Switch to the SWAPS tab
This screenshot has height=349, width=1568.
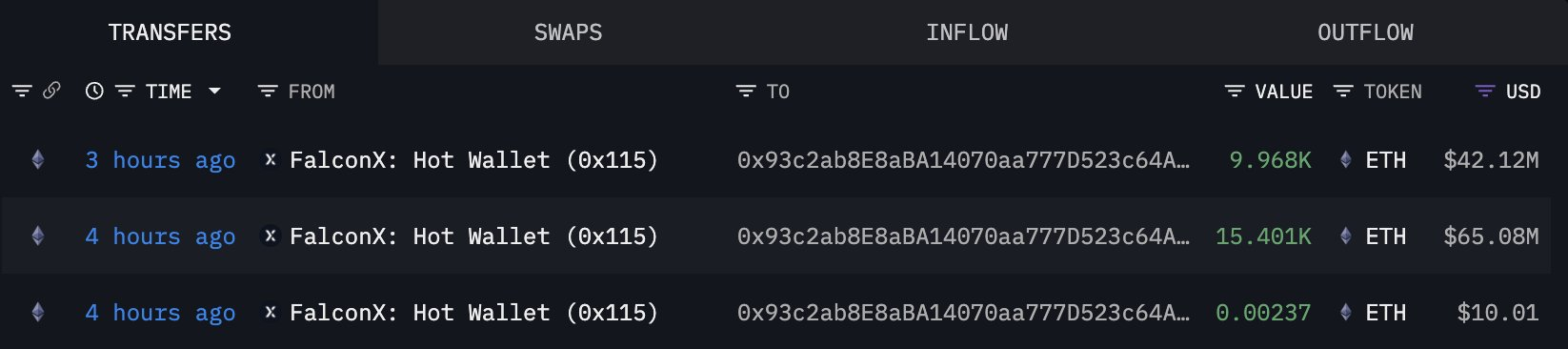568,32
